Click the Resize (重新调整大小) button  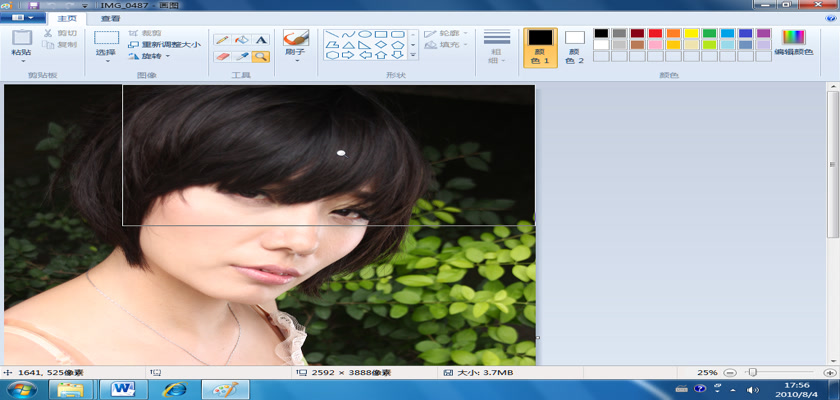tap(164, 44)
